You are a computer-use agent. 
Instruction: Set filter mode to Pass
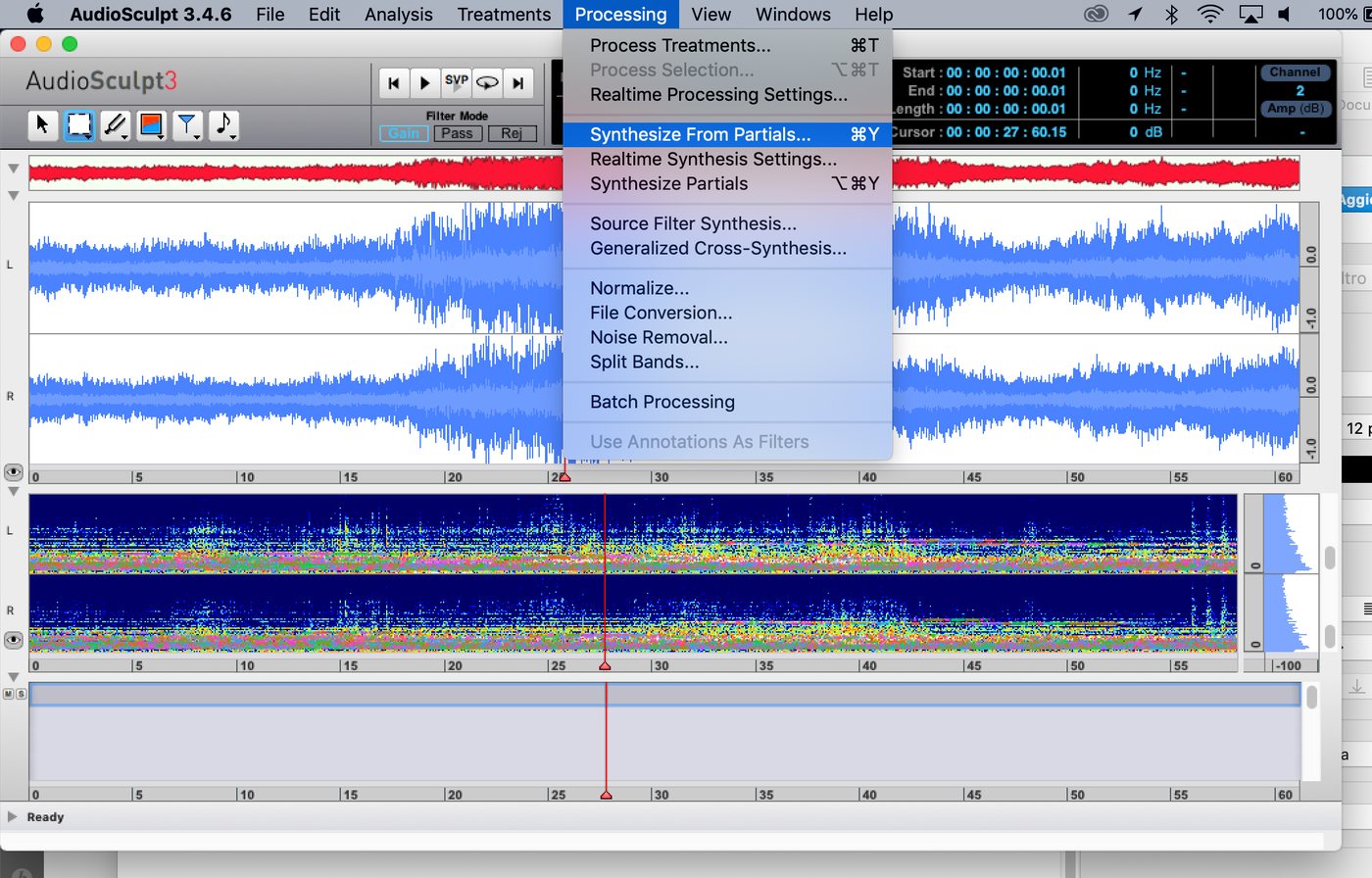458,133
